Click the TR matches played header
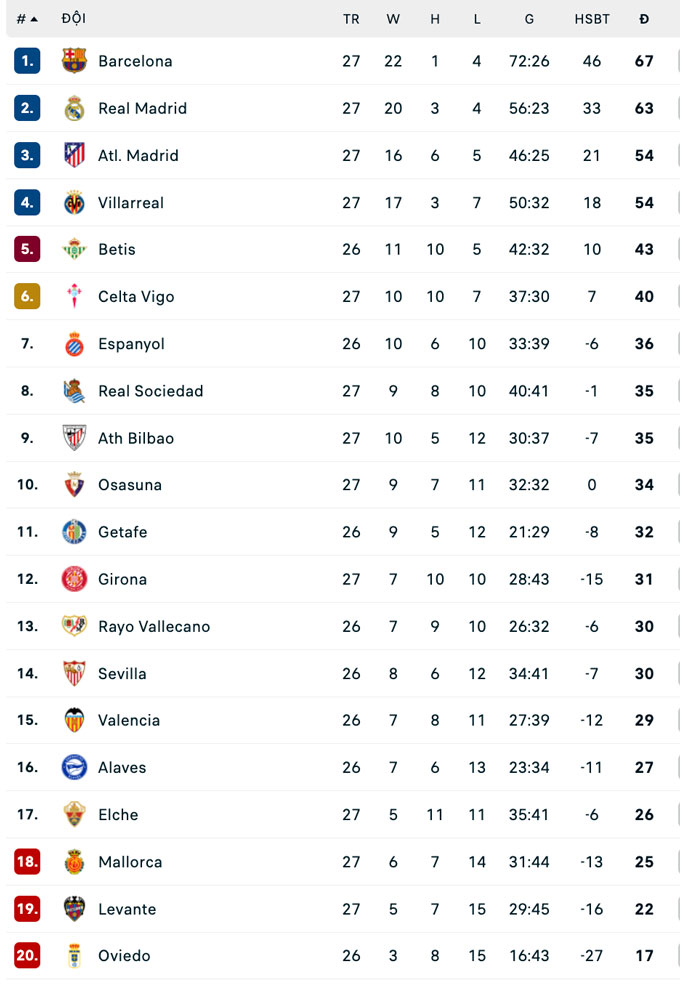The width and height of the screenshot is (680, 984). [351, 19]
